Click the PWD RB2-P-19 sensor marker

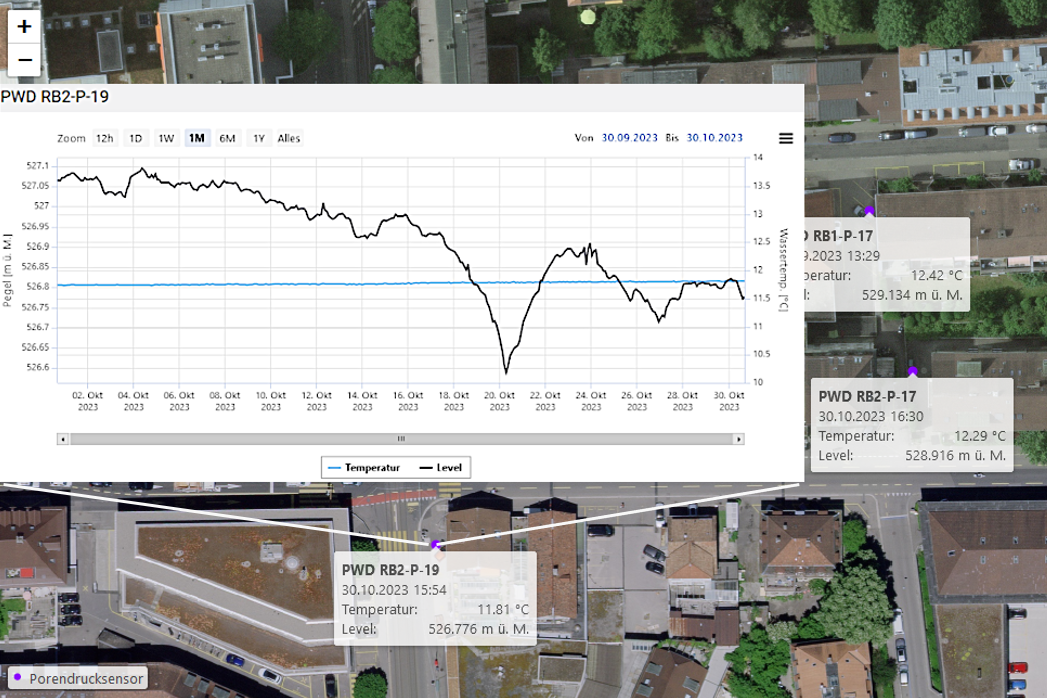(436, 545)
